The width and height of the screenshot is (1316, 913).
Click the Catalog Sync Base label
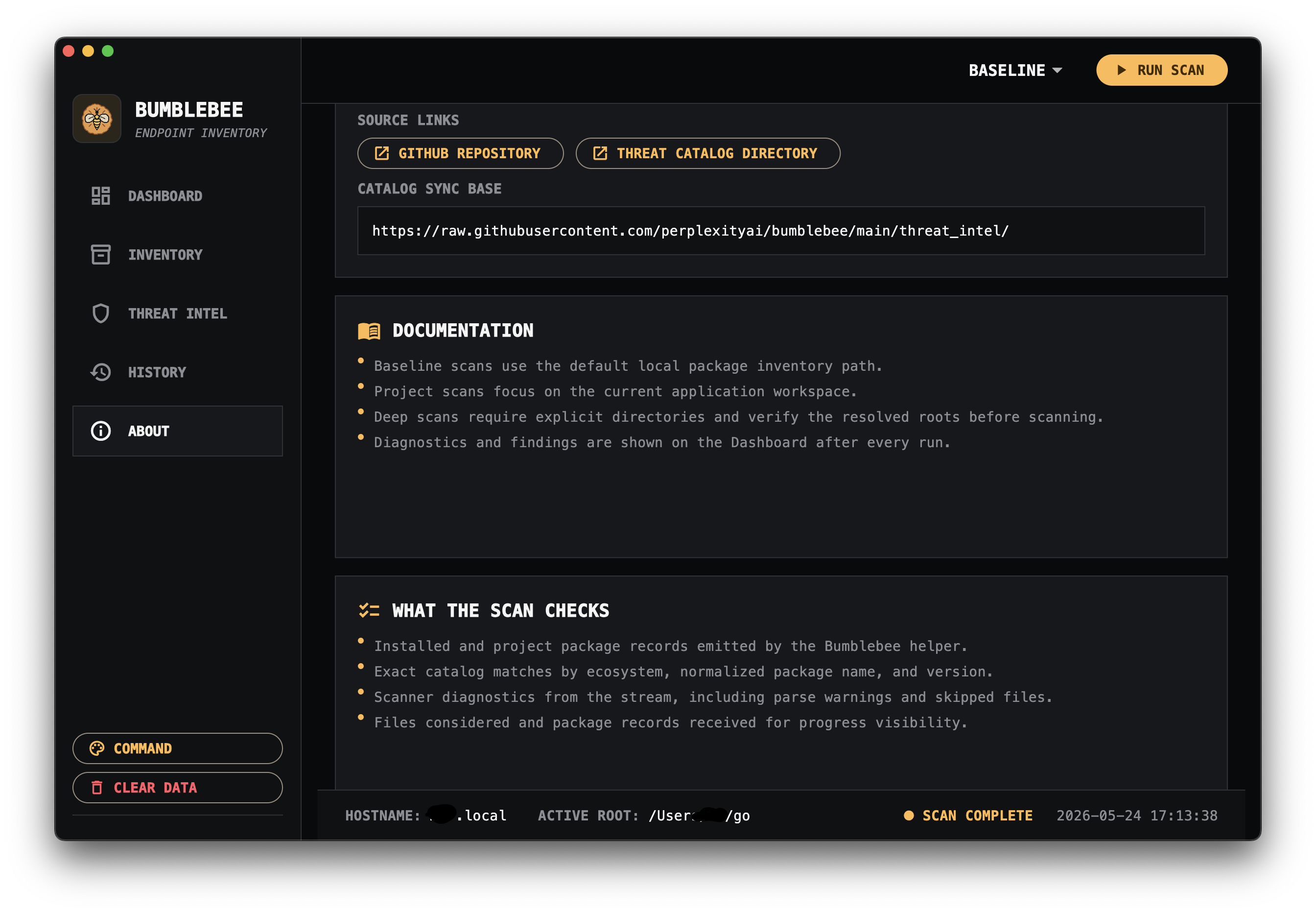pyautogui.click(x=429, y=189)
